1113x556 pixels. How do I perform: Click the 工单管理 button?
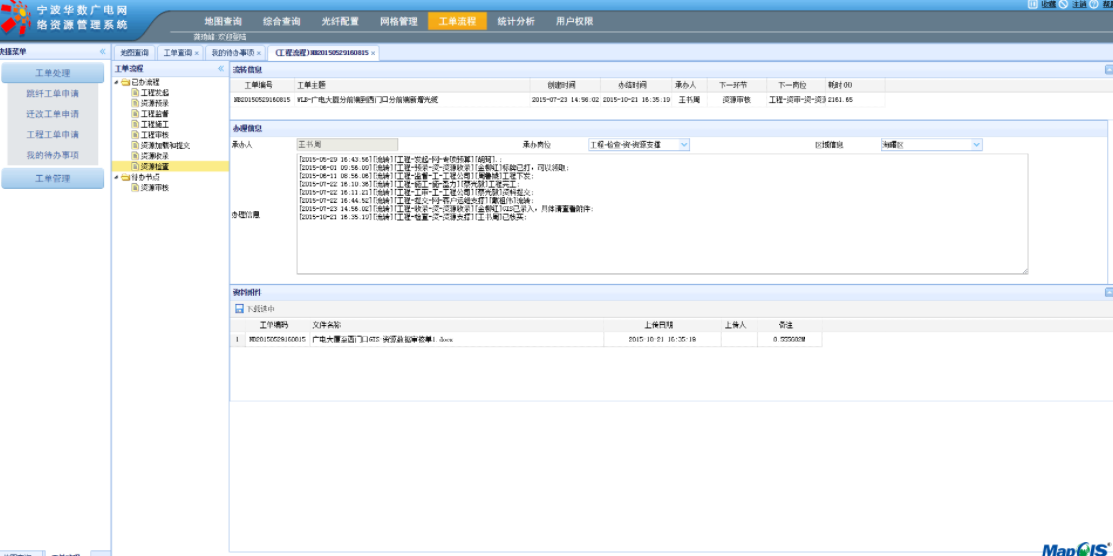coord(52,178)
